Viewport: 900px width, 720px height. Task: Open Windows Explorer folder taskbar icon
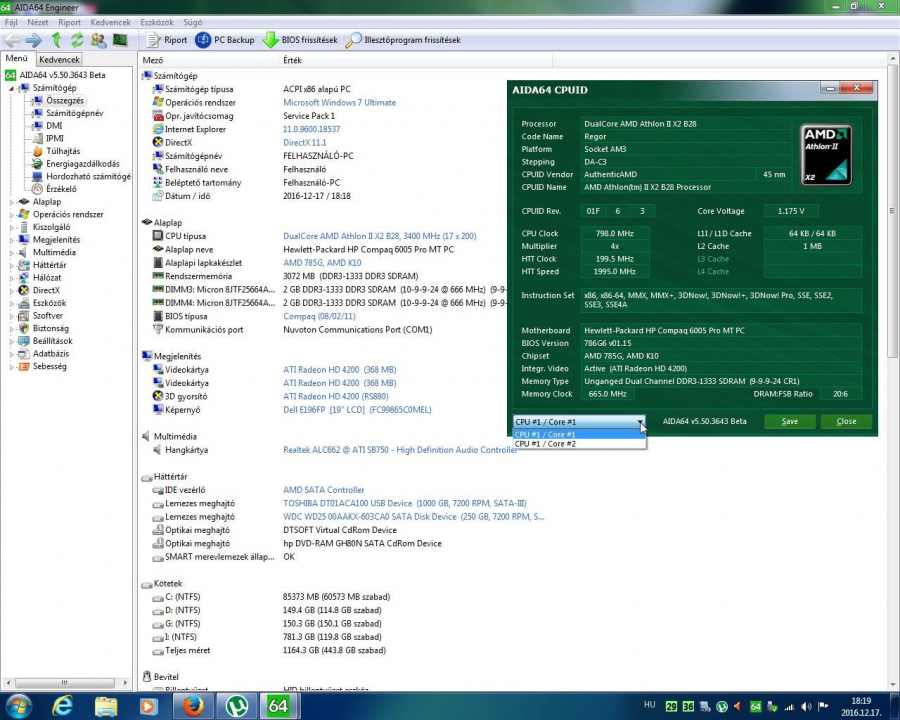[106, 706]
